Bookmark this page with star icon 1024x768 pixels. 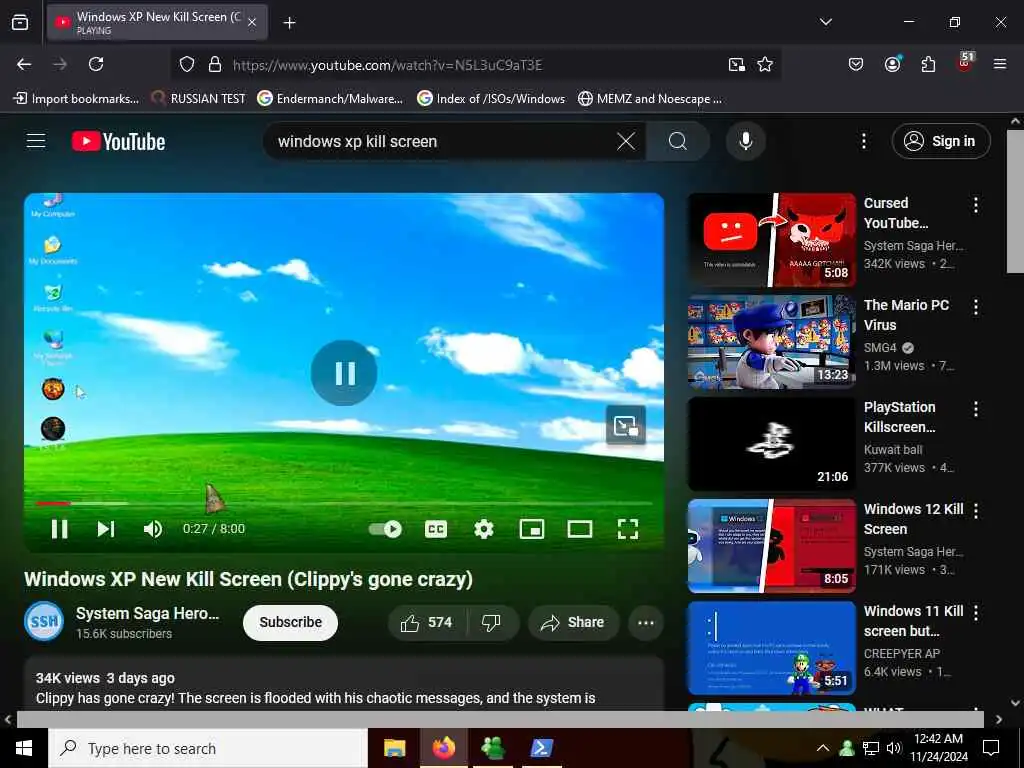765,64
